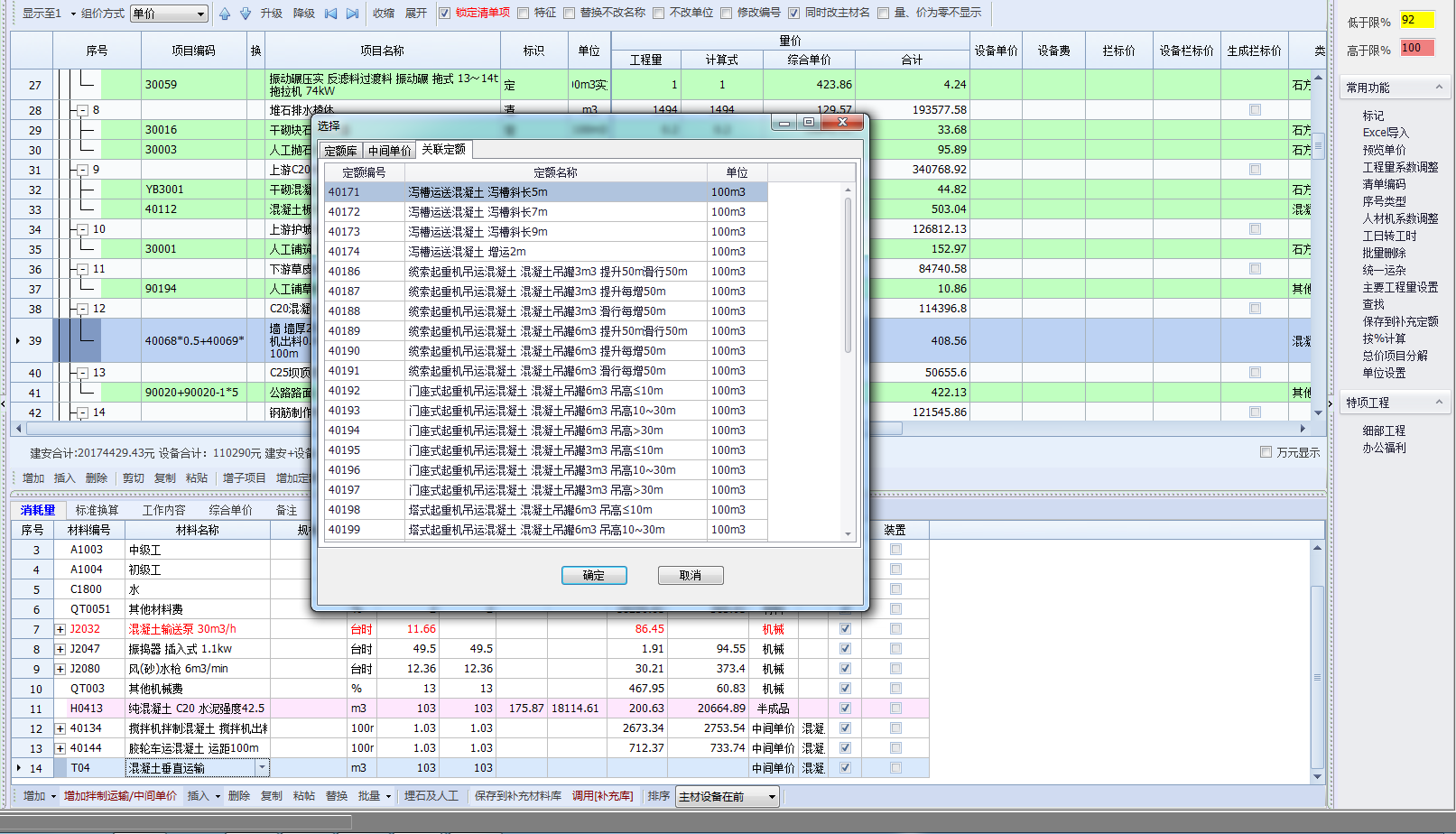Click the jump-to-first record icon

pyautogui.click(x=331, y=14)
